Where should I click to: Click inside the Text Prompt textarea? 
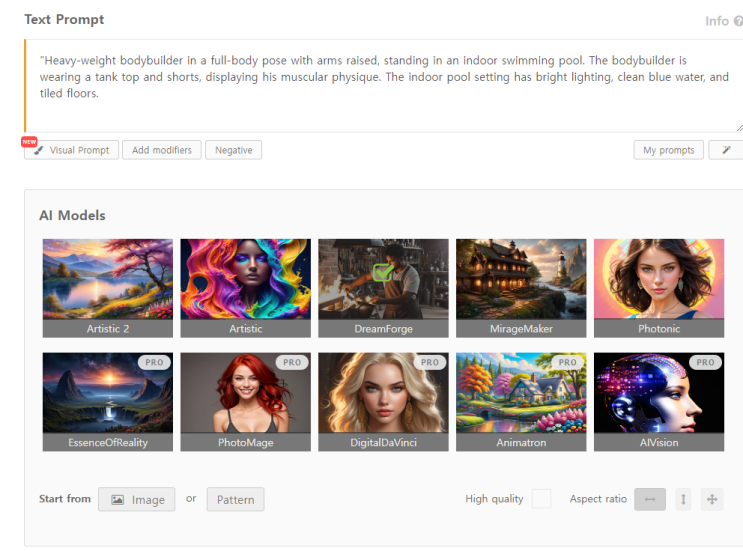[384, 86]
